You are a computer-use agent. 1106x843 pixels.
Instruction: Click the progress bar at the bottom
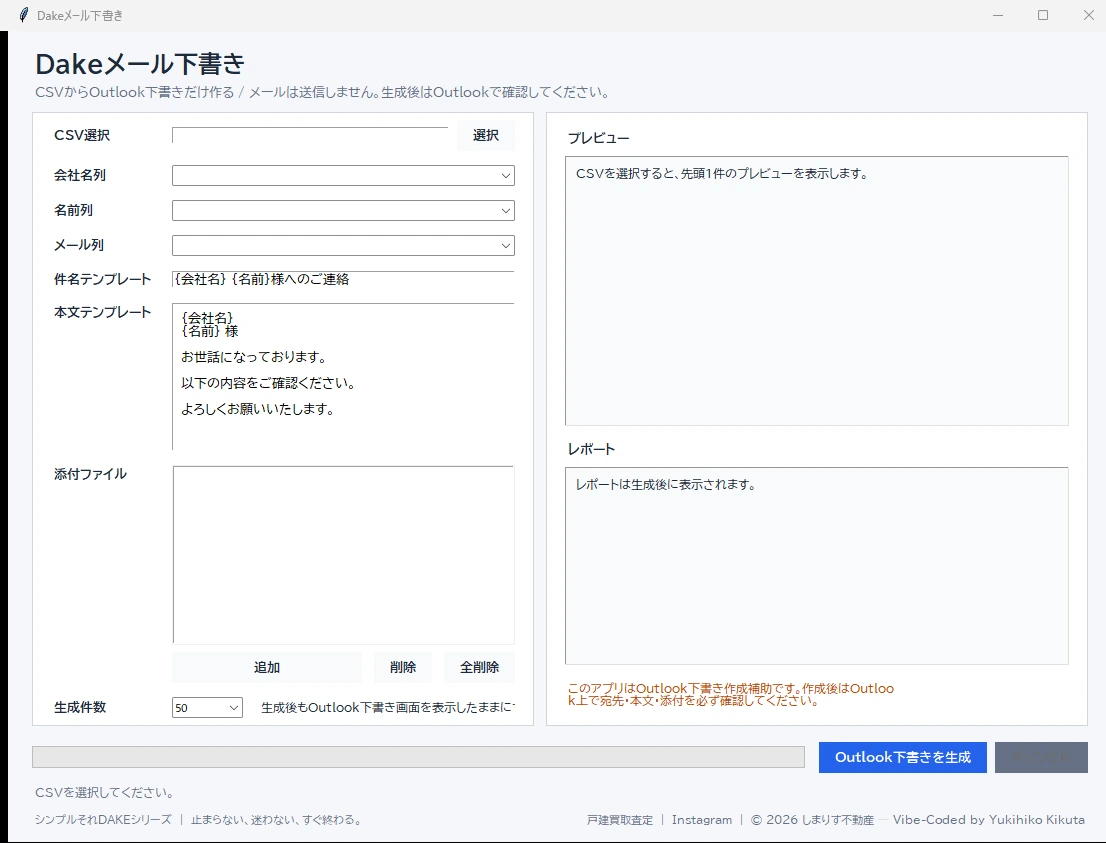[418, 757]
